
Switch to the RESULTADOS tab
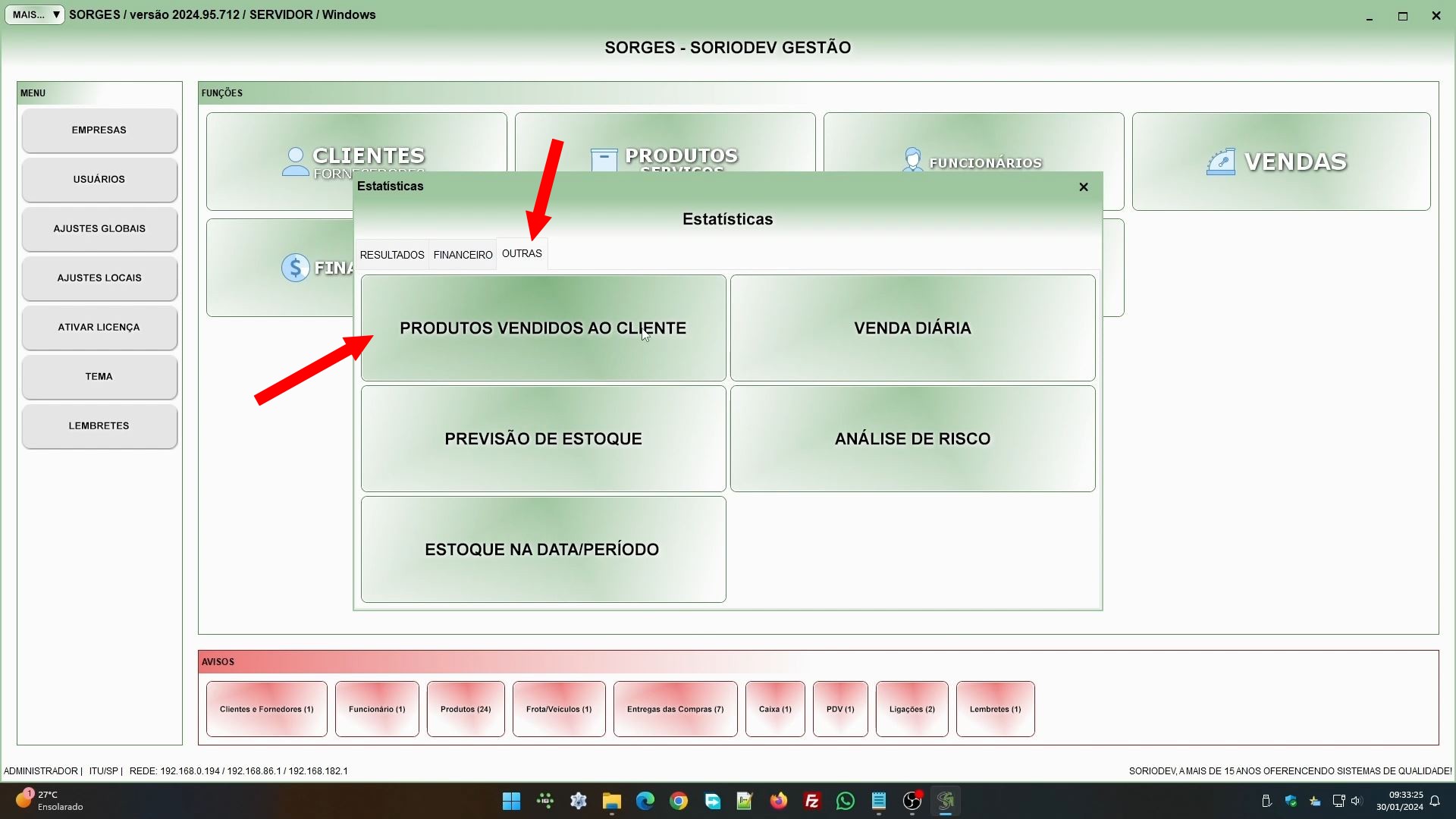(x=391, y=255)
